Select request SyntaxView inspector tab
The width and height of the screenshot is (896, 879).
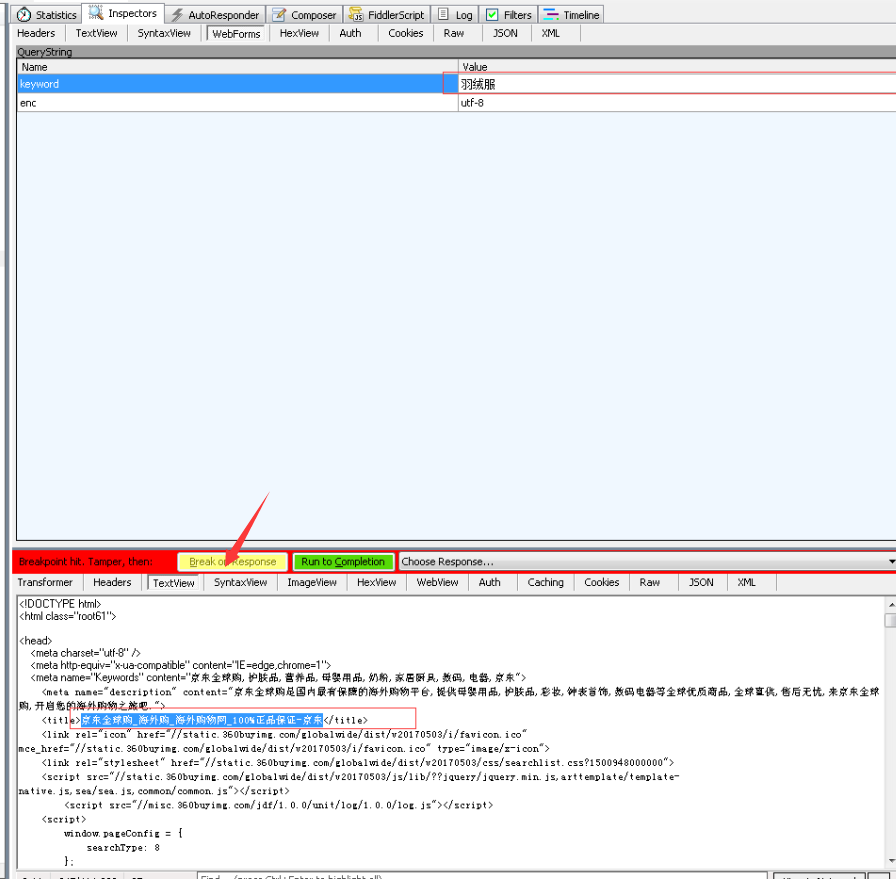[x=164, y=33]
